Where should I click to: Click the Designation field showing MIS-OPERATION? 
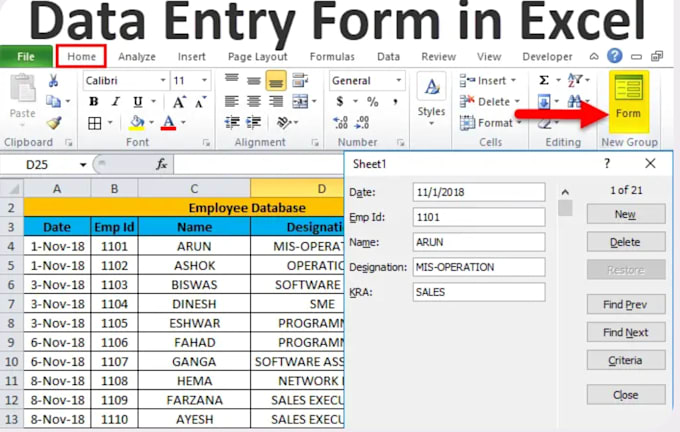479,267
